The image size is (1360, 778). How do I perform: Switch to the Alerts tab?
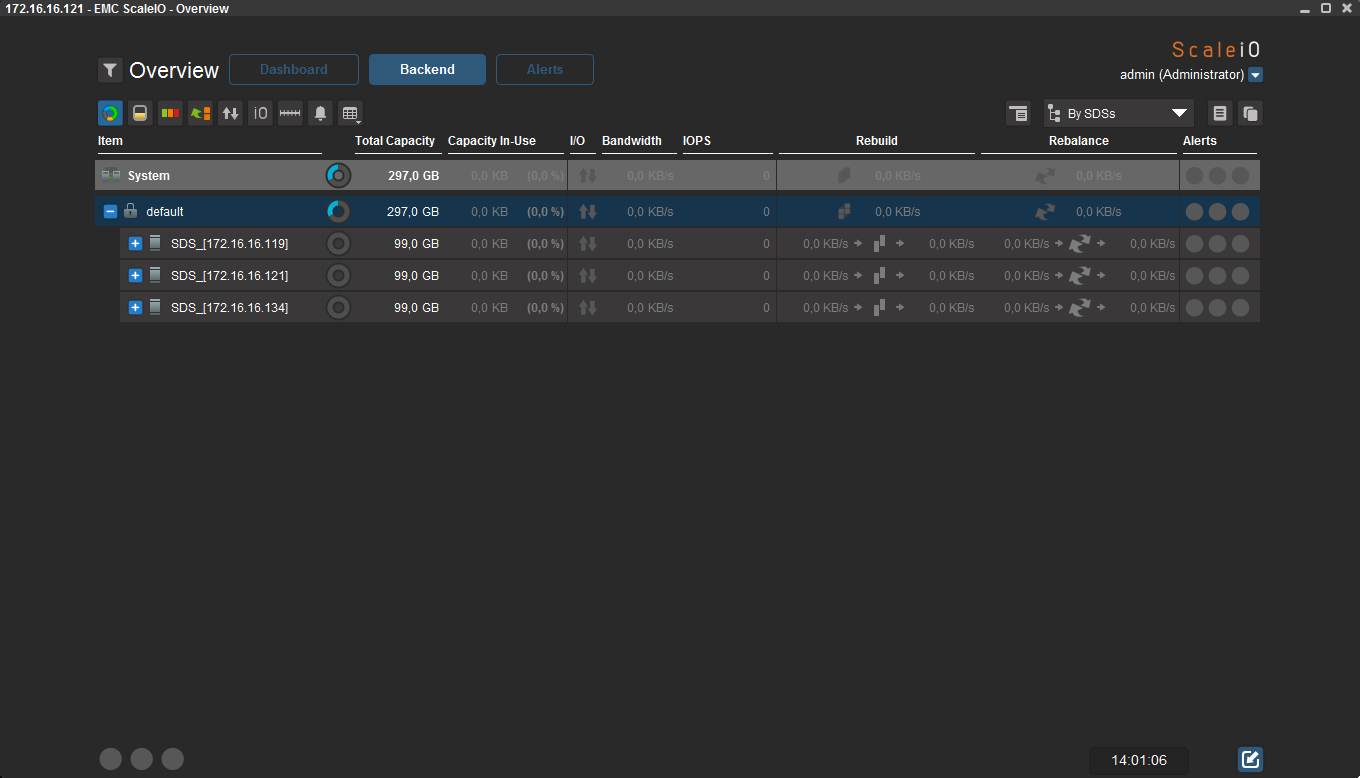tap(545, 70)
